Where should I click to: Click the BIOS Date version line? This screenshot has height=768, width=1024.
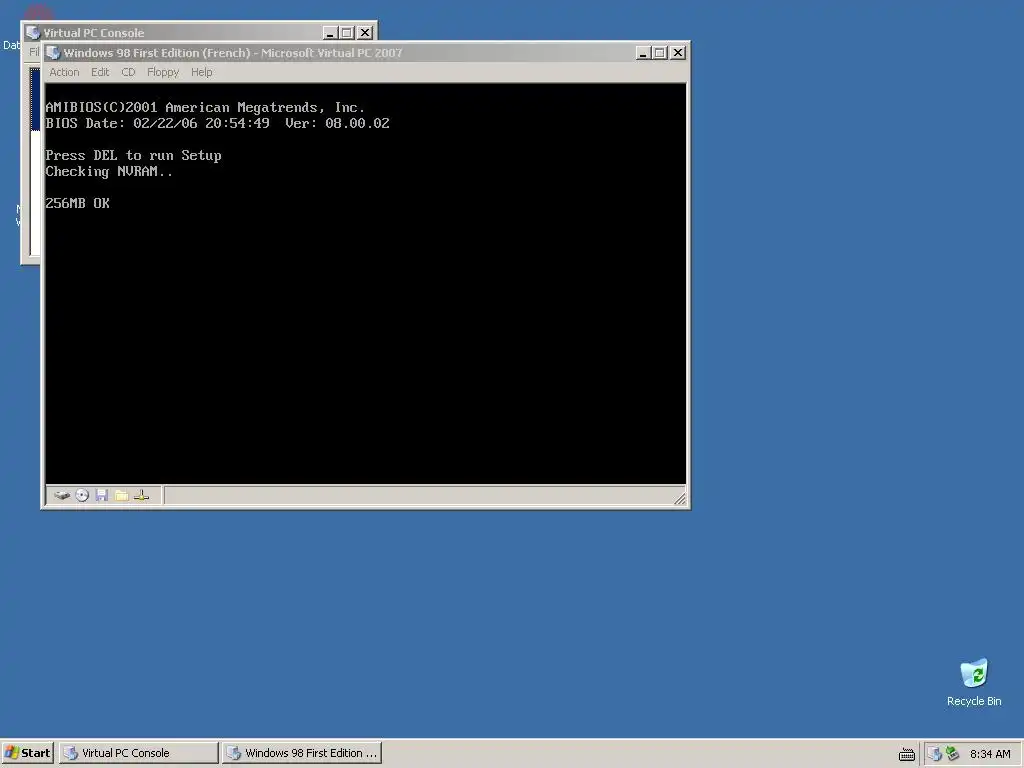tap(217, 123)
